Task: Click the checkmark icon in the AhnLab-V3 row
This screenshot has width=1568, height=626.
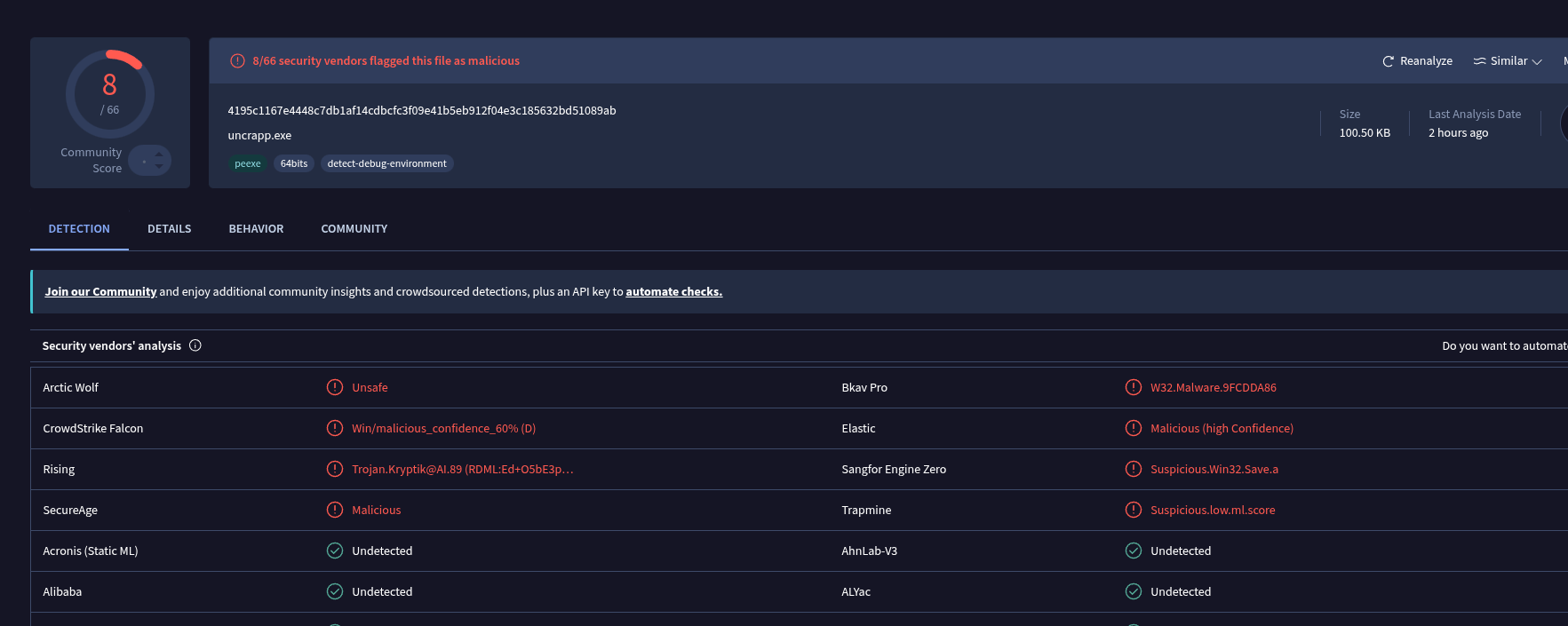Action: click(x=1134, y=551)
